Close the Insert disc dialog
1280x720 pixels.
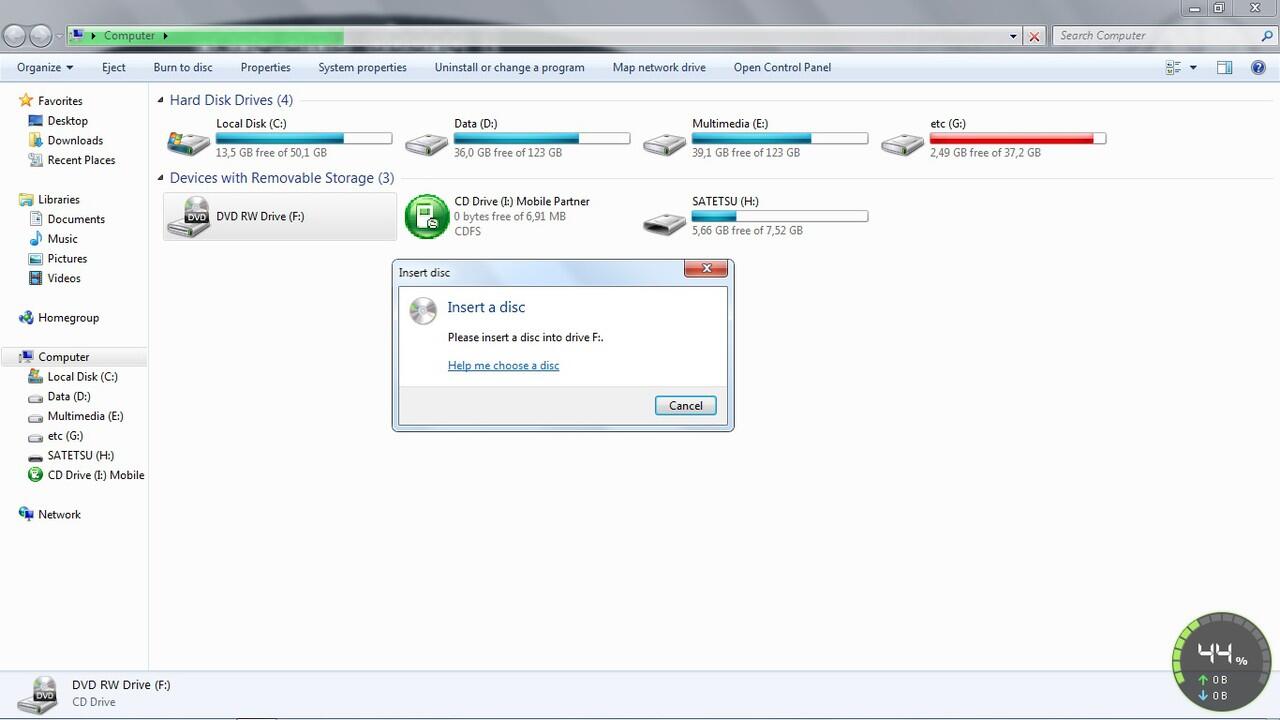point(706,268)
